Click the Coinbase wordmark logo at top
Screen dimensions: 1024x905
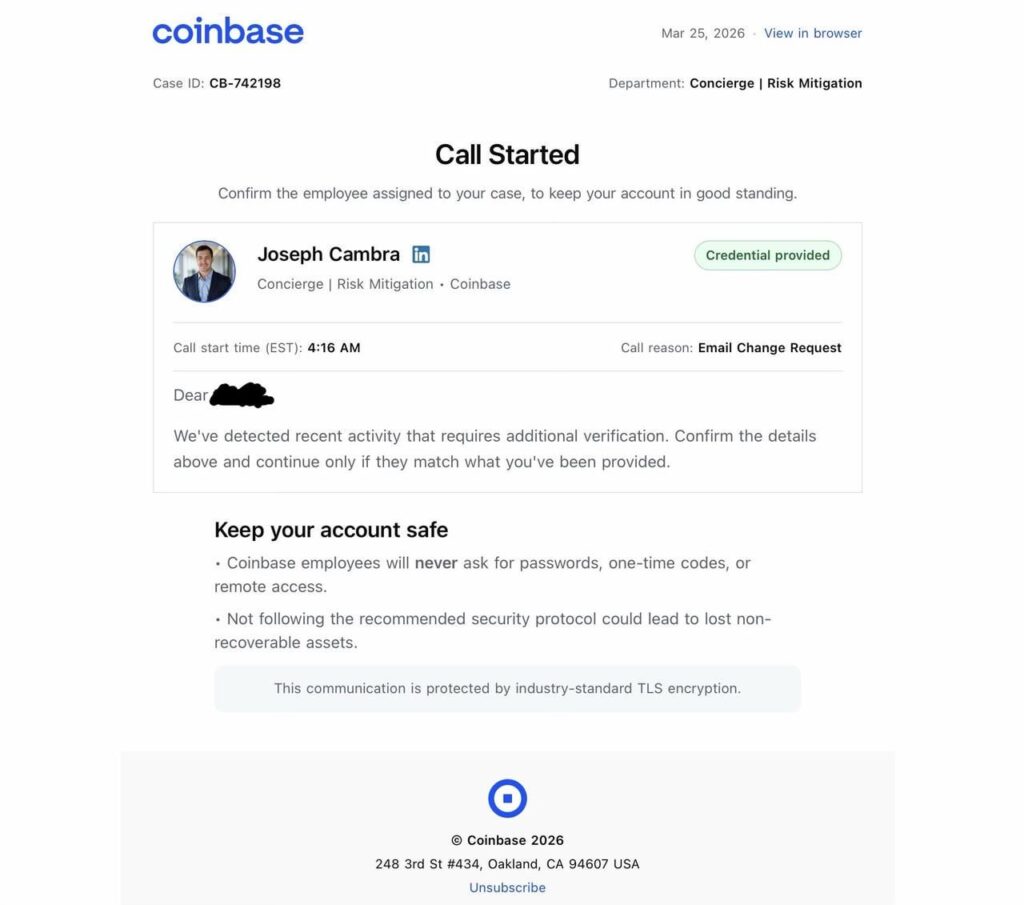[x=228, y=32]
